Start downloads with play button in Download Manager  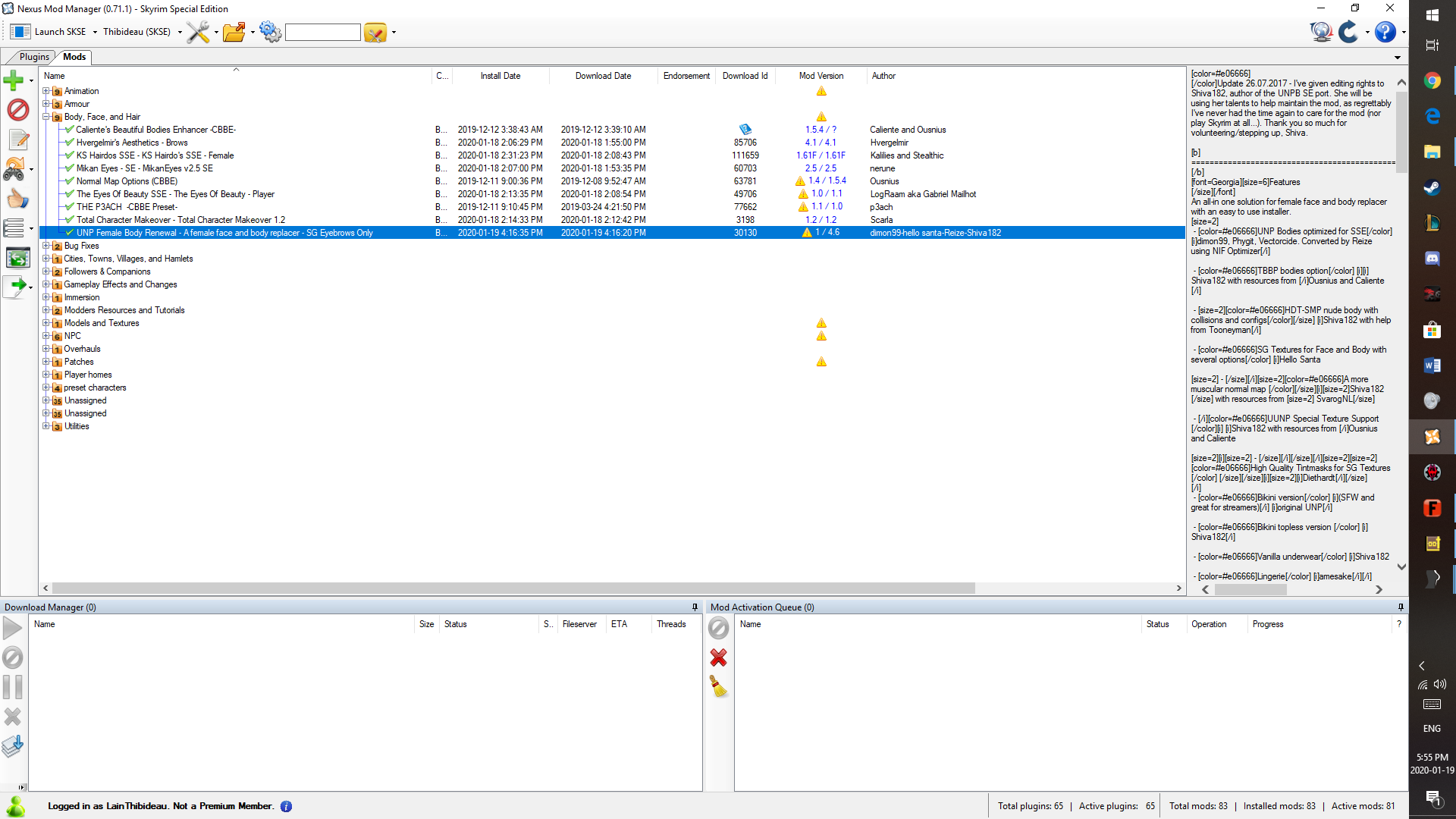12,627
